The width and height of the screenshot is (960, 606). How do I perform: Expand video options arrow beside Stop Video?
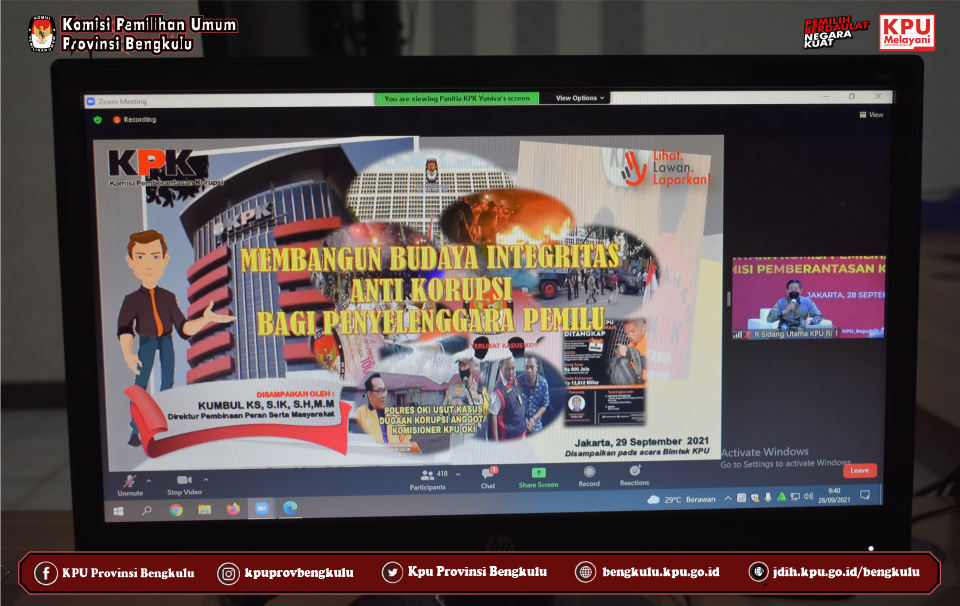tap(206, 480)
